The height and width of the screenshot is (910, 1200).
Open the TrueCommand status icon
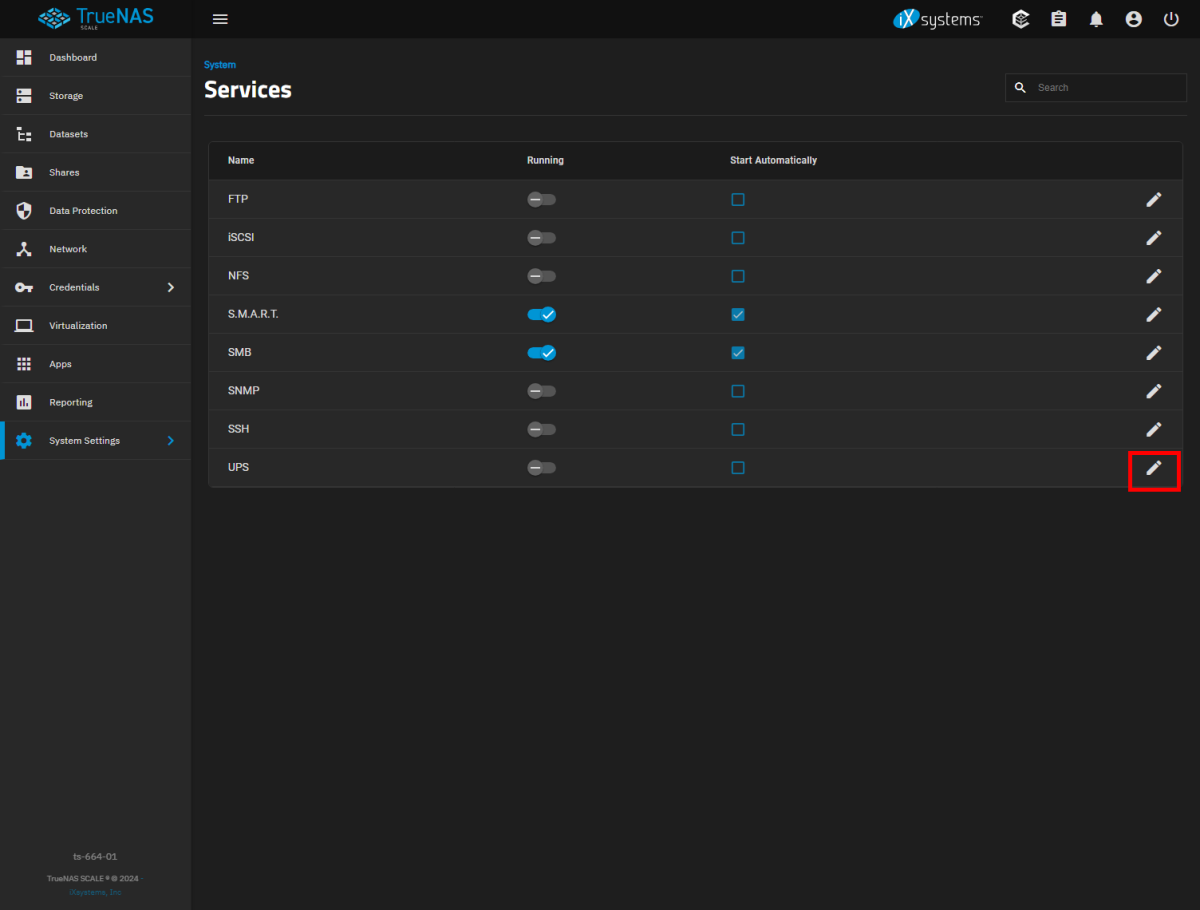pyautogui.click(x=1021, y=19)
